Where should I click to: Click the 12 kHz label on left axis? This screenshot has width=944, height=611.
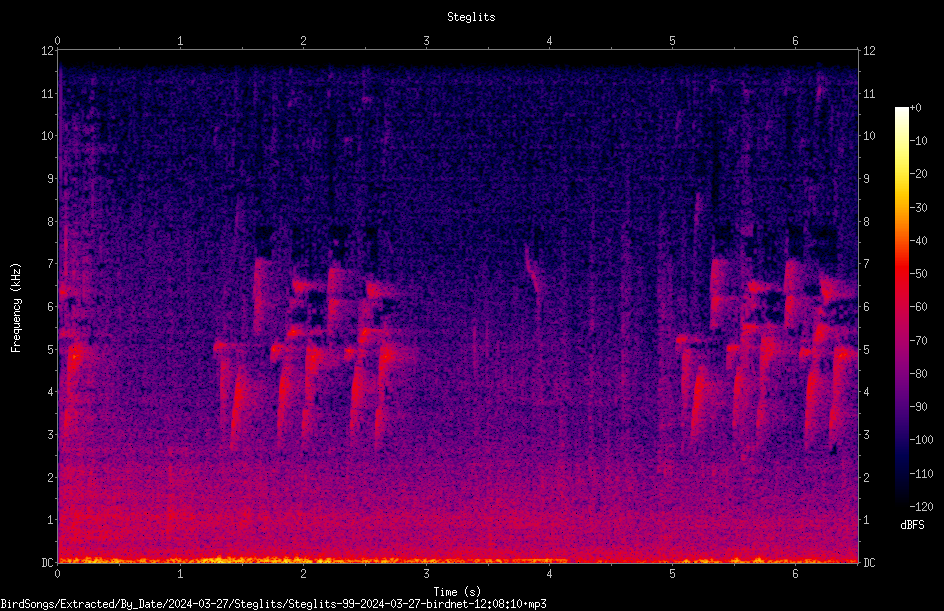[x=48, y=51]
